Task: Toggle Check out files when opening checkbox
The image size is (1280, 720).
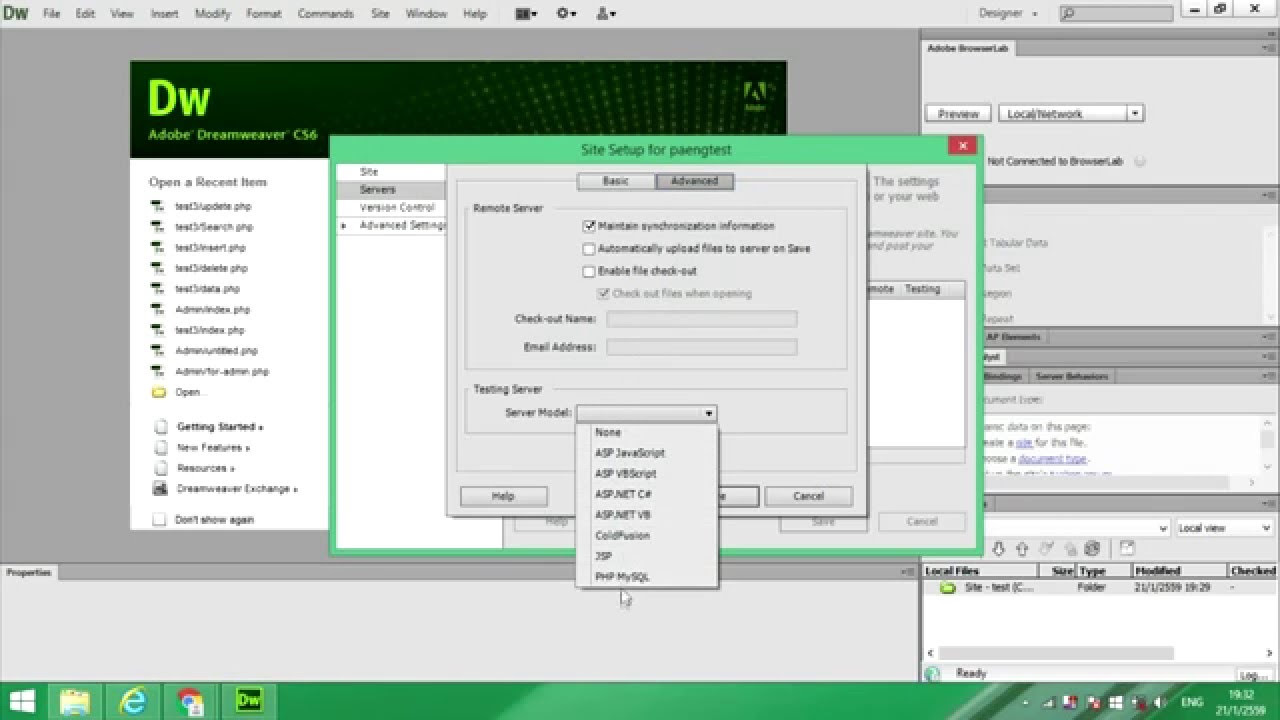Action: 603,294
